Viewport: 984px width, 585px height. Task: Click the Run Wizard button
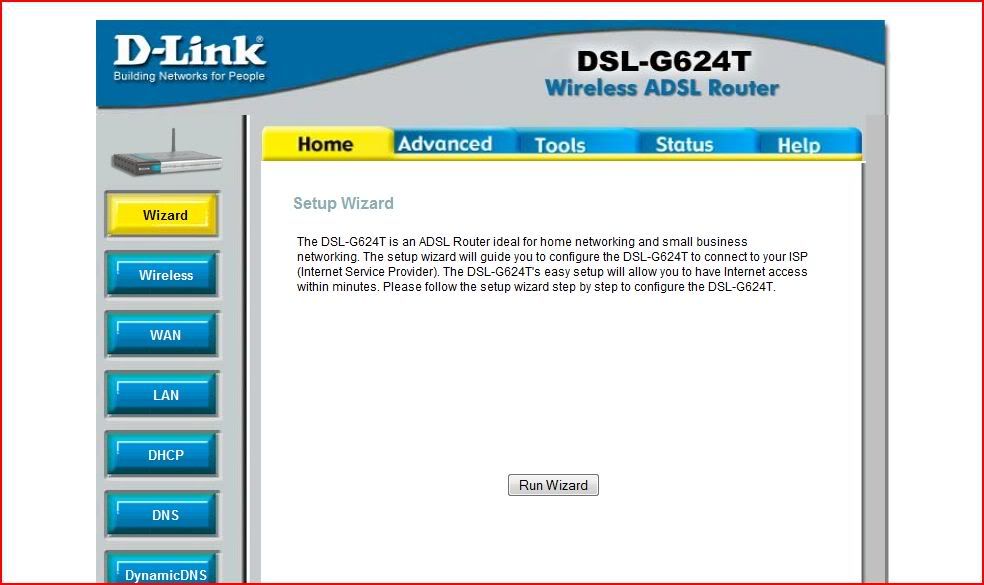tap(553, 485)
